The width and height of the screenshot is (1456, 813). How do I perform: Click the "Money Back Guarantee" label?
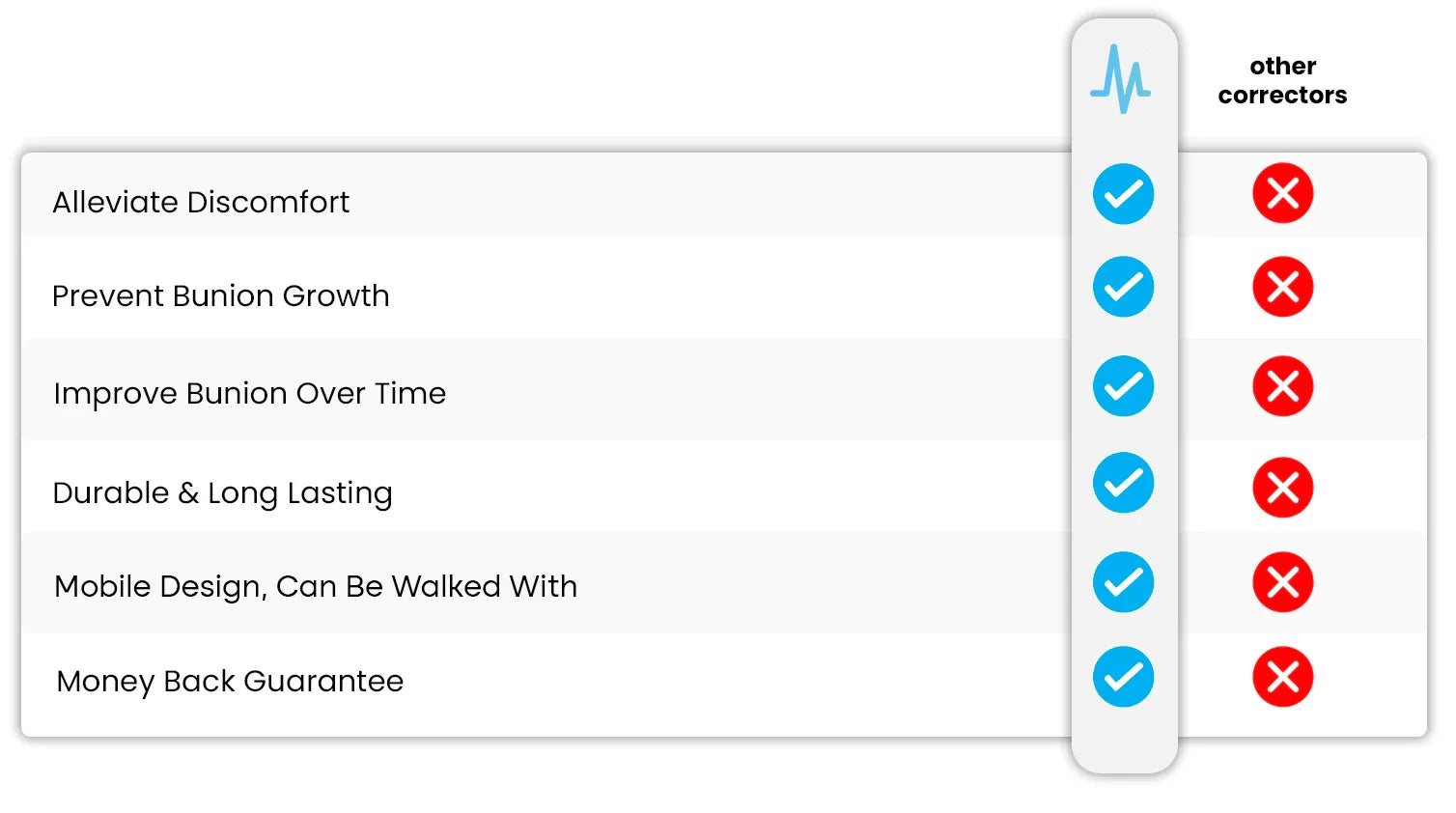230,681
